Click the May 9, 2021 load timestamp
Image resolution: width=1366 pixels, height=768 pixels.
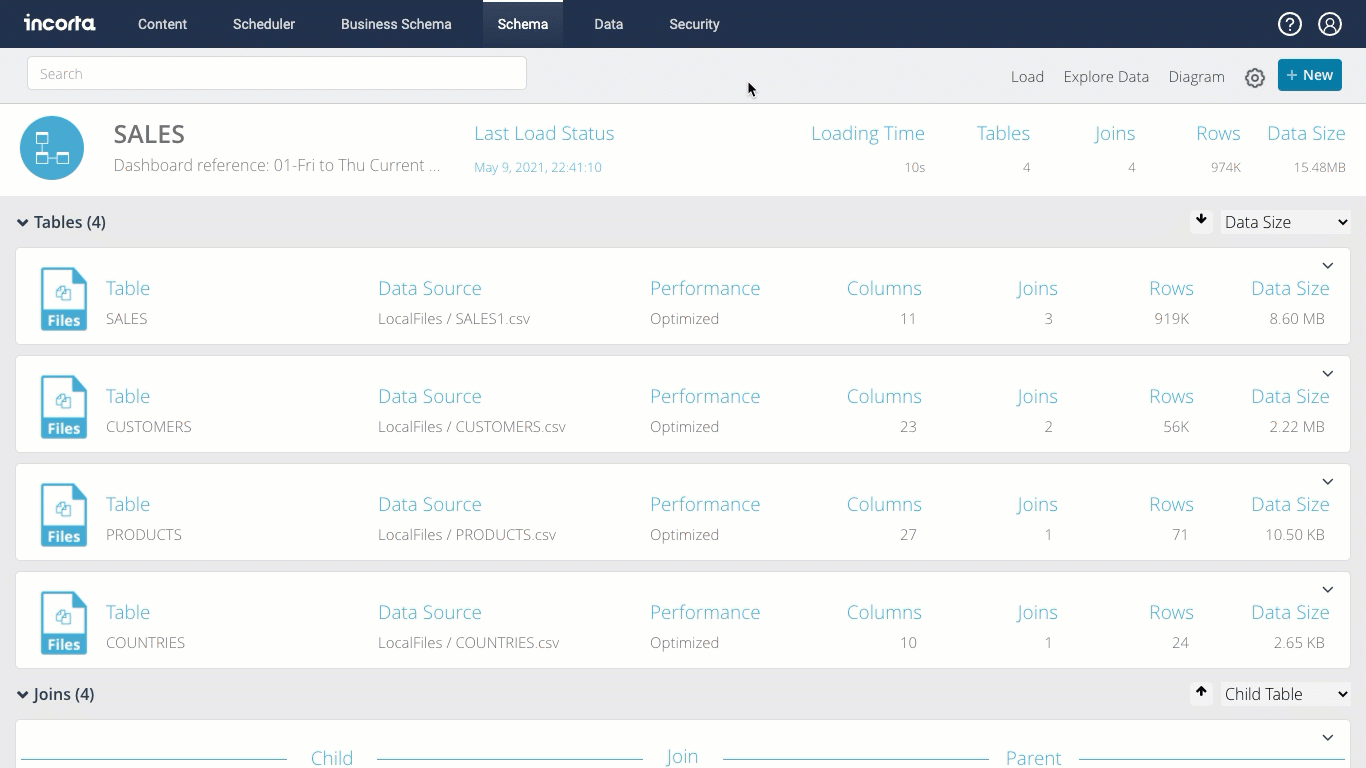tap(538, 167)
